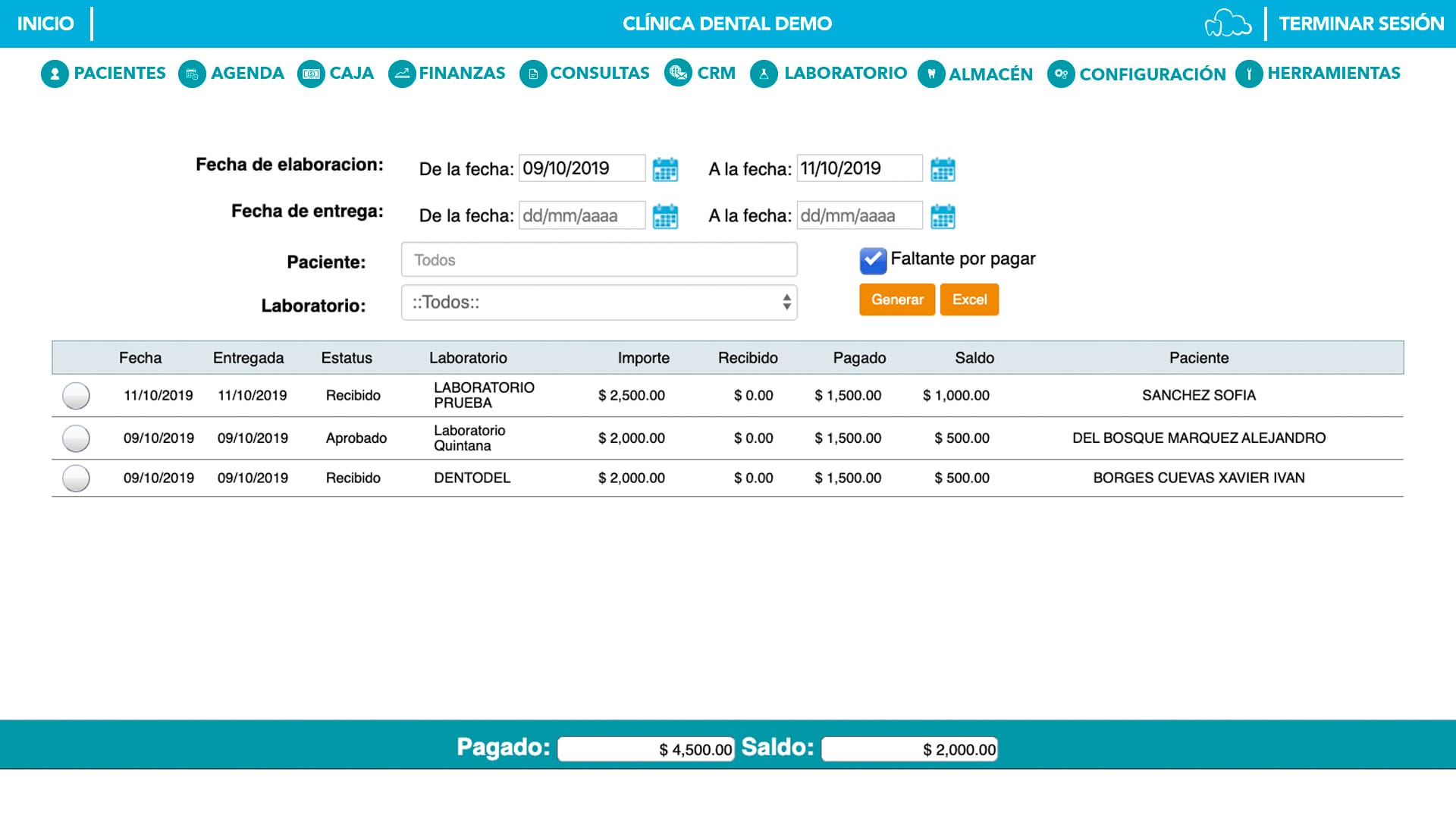Open calendar for delivery end date
Image resolution: width=1456 pixels, height=819 pixels.
pyautogui.click(x=943, y=216)
